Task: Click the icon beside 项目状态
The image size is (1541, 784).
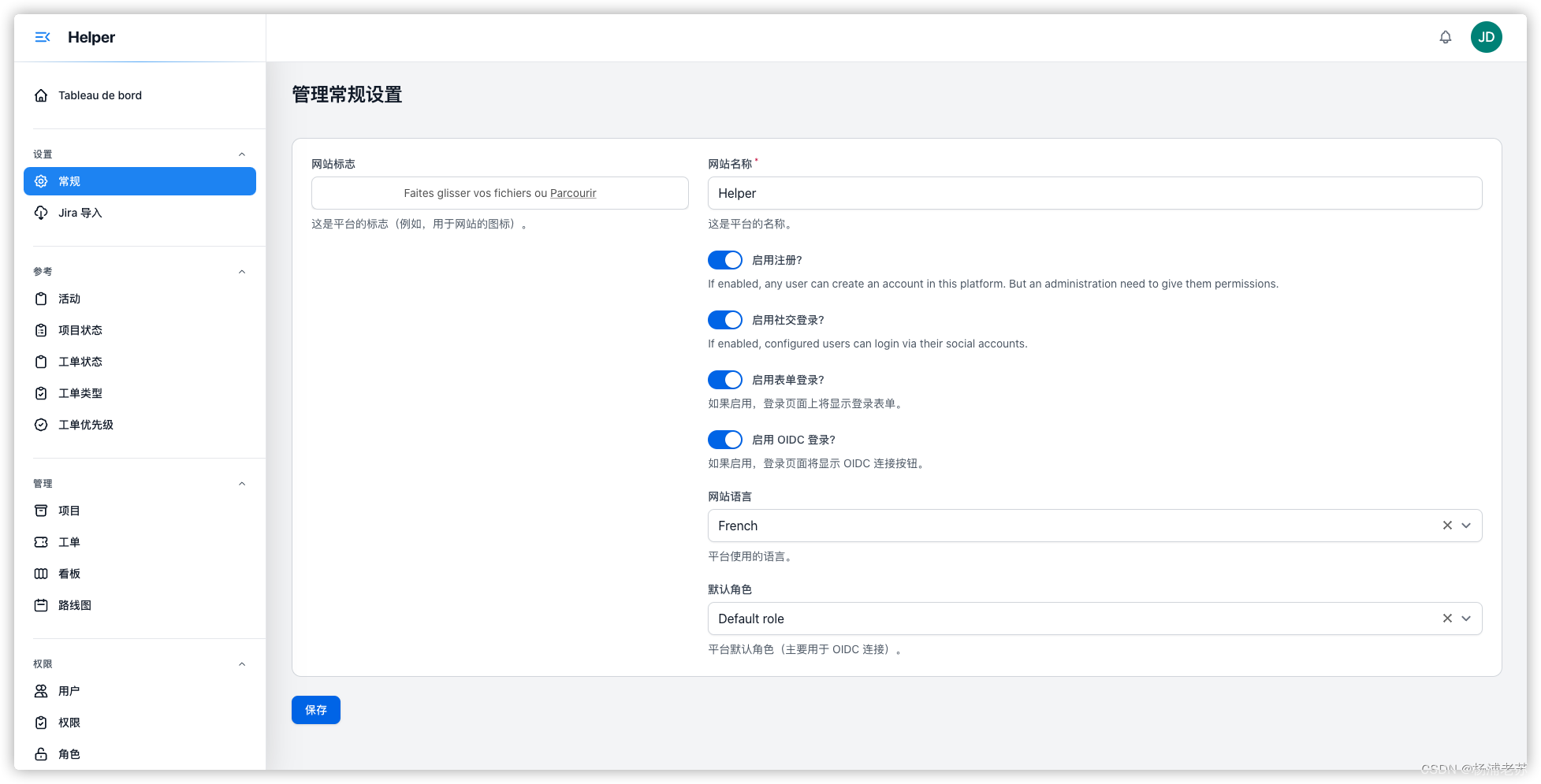Action: [41, 330]
